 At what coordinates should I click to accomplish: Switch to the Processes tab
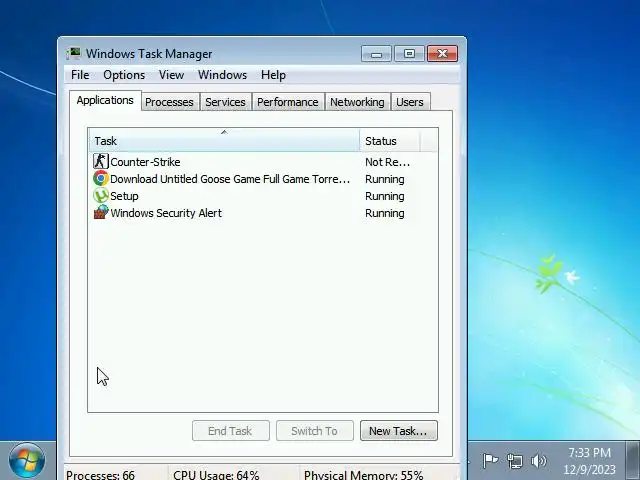click(169, 102)
